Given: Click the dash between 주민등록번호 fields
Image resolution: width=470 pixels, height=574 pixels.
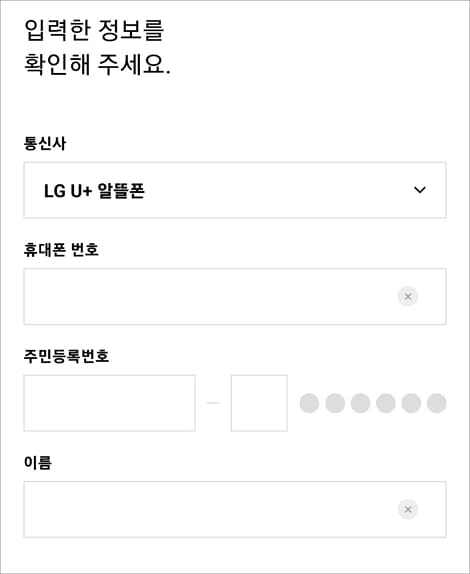Looking at the screenshot, I should (213, 403).
